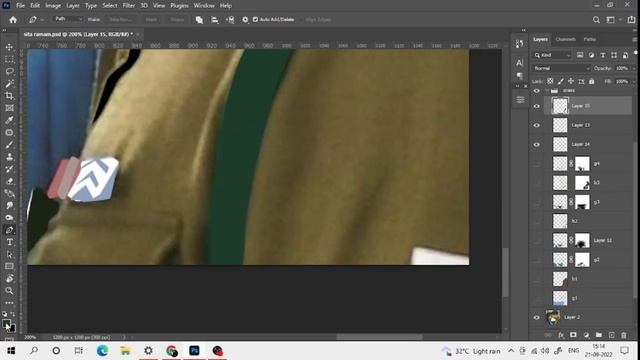The height and width of the screenshot is (360, 640).
Task: Filter layers by type layers icon
Action: point(603,55)
